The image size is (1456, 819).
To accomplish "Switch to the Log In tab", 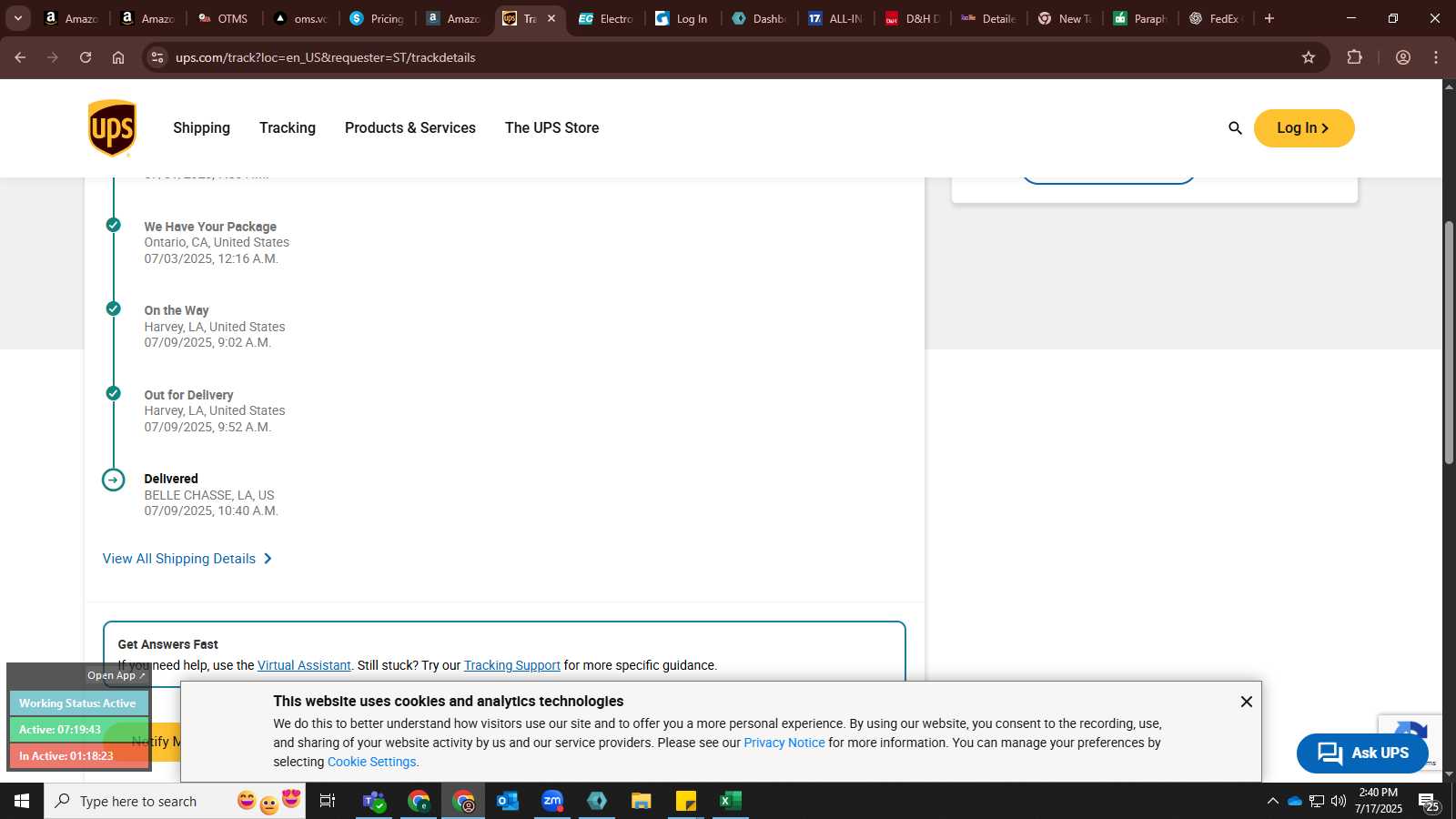I will [682, 18].
